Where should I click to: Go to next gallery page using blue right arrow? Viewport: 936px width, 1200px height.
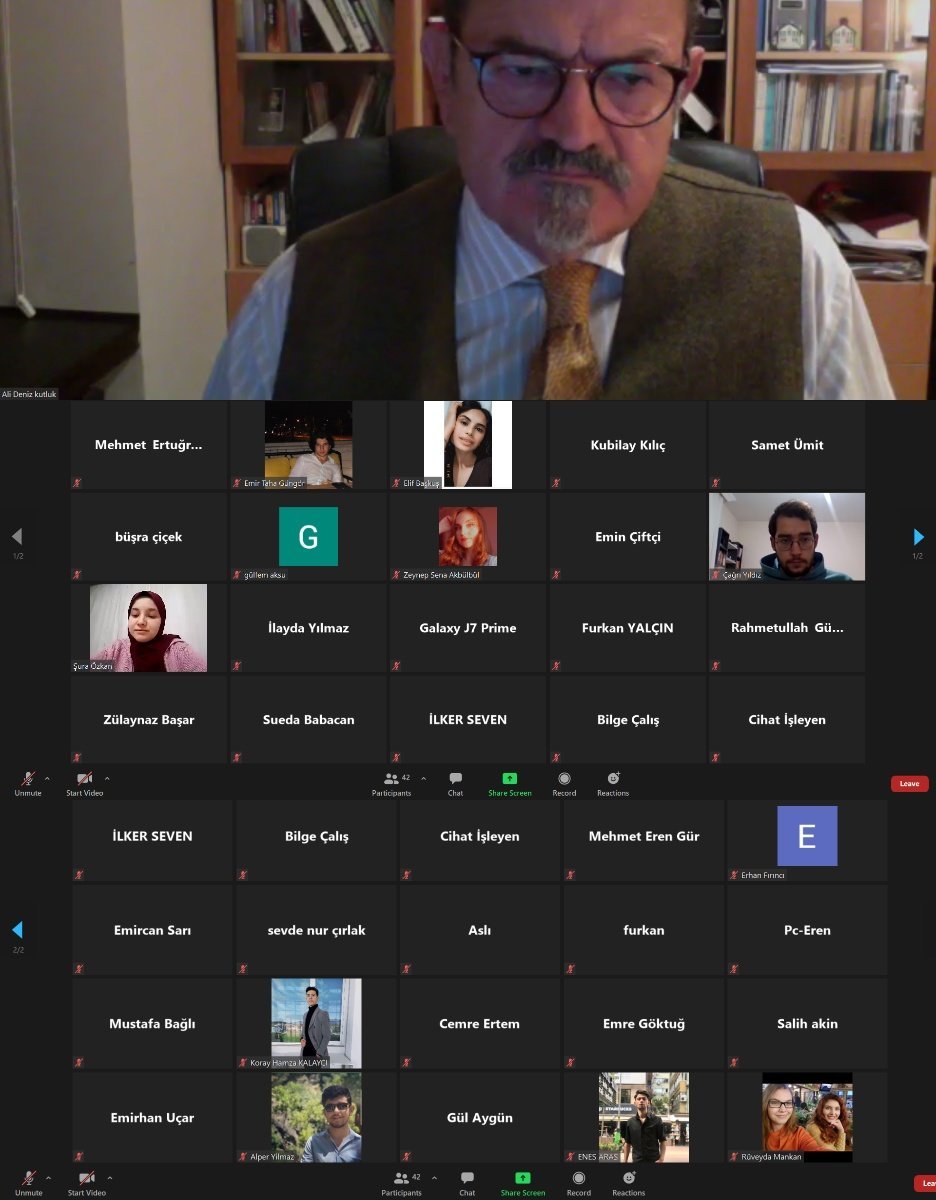pos(918,537)
